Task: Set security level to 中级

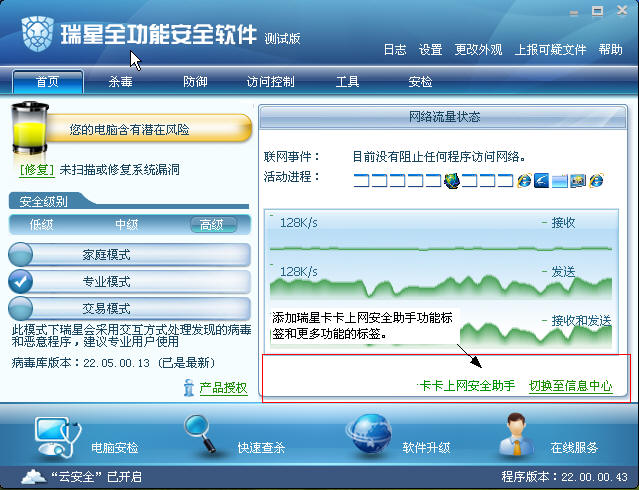Action: 126,225
